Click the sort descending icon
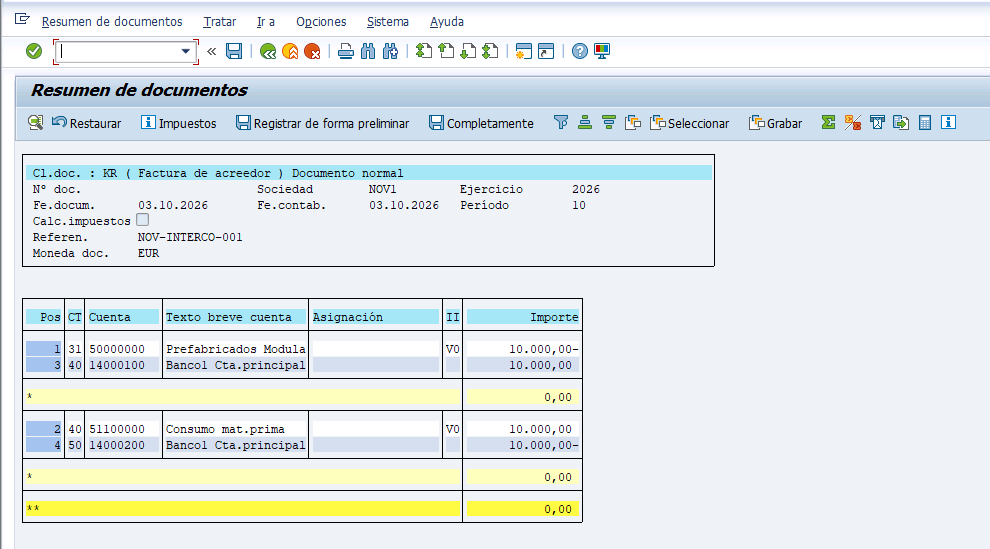Image resolution: width=990 pixels, height=549 pixels. 609,122
